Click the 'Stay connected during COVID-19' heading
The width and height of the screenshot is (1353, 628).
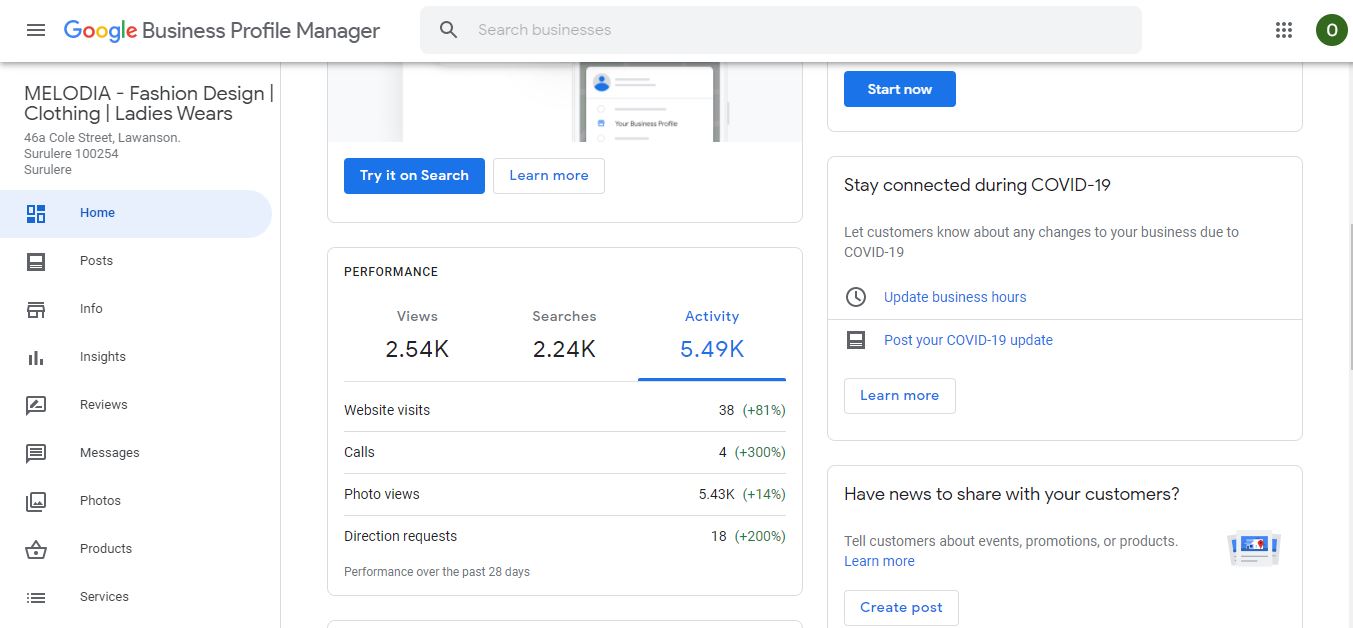[977, 185]
